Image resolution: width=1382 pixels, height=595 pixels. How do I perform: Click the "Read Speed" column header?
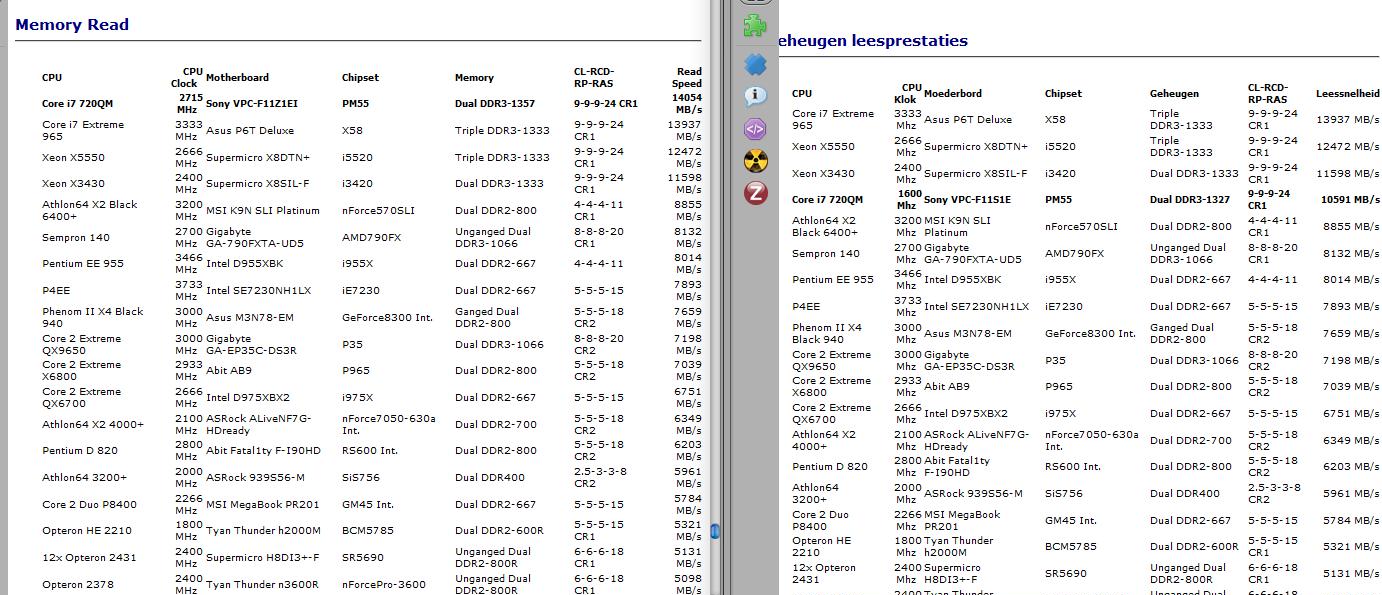pos(689,78)
